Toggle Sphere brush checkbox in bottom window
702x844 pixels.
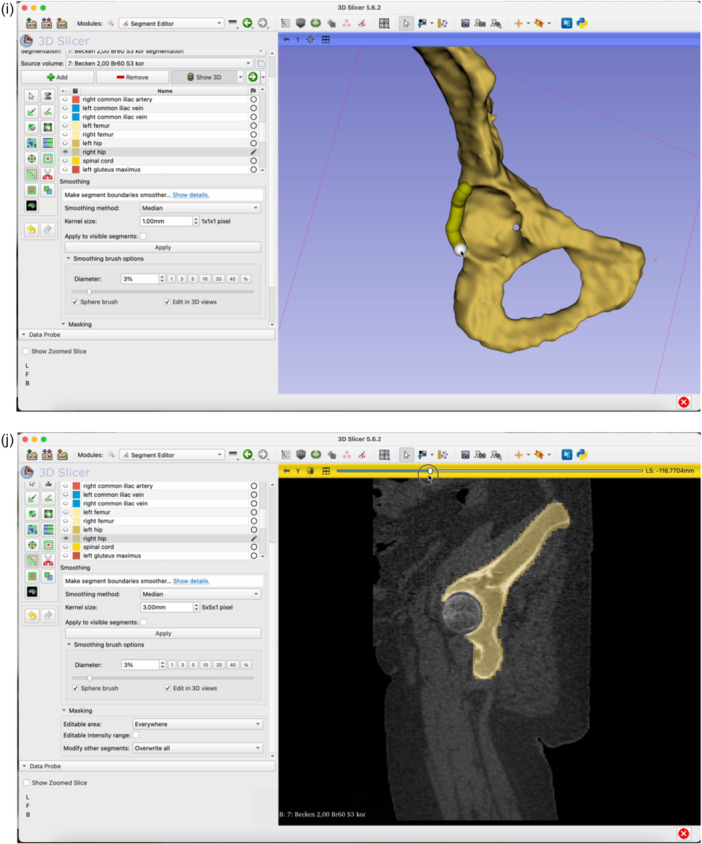75,688
